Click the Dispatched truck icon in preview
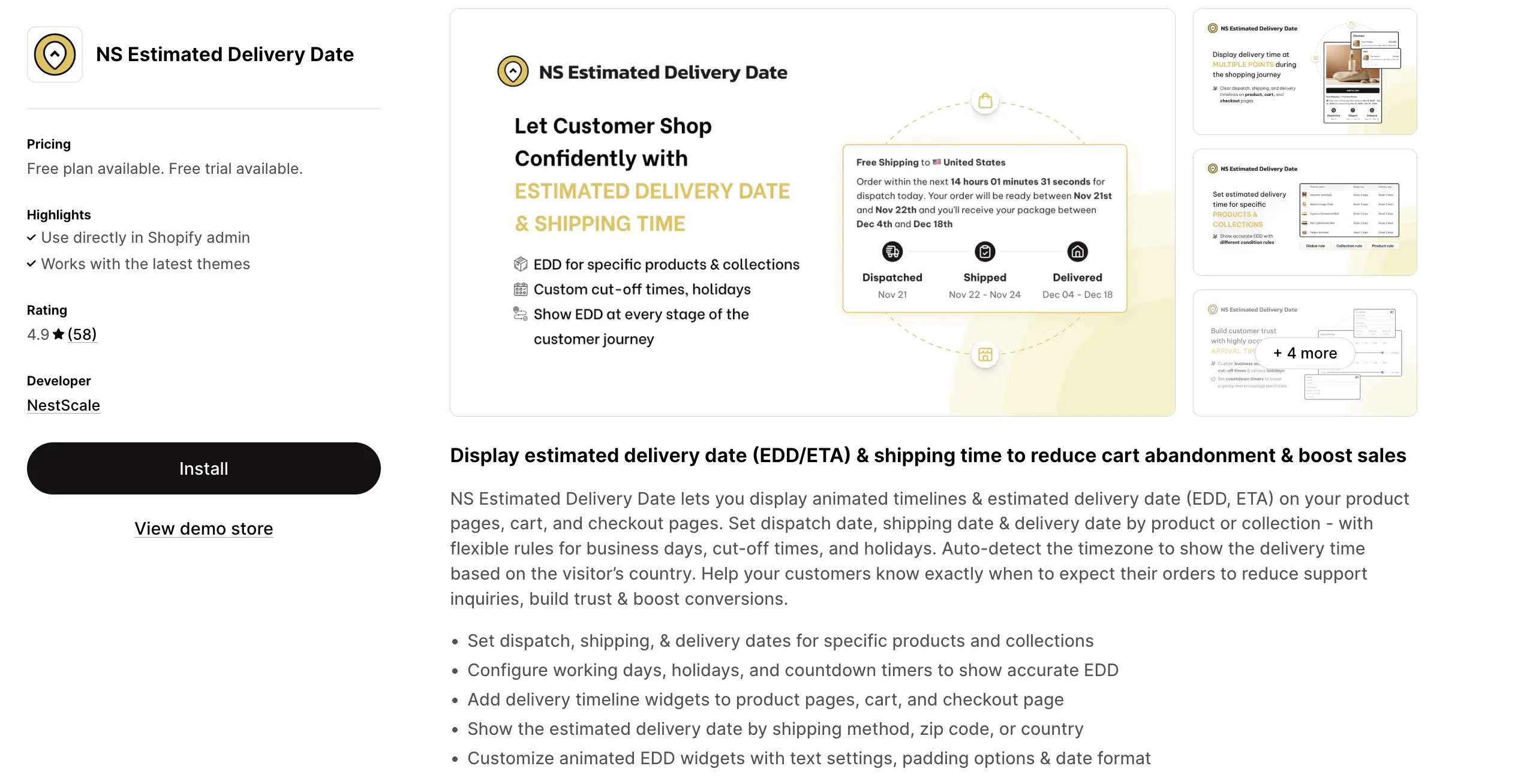 [x=892, y=252]
